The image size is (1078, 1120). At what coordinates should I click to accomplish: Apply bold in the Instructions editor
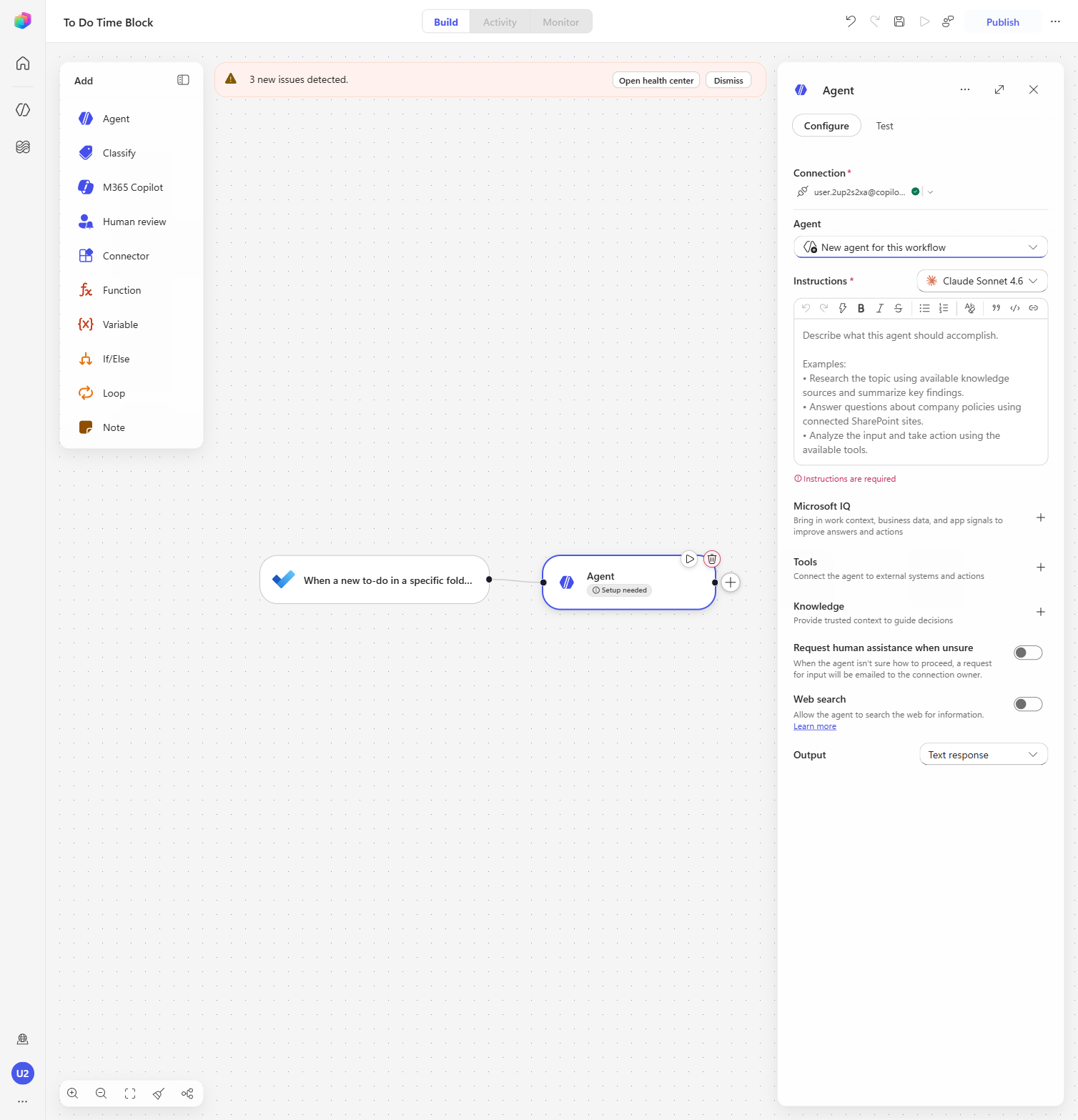[861, 308]
